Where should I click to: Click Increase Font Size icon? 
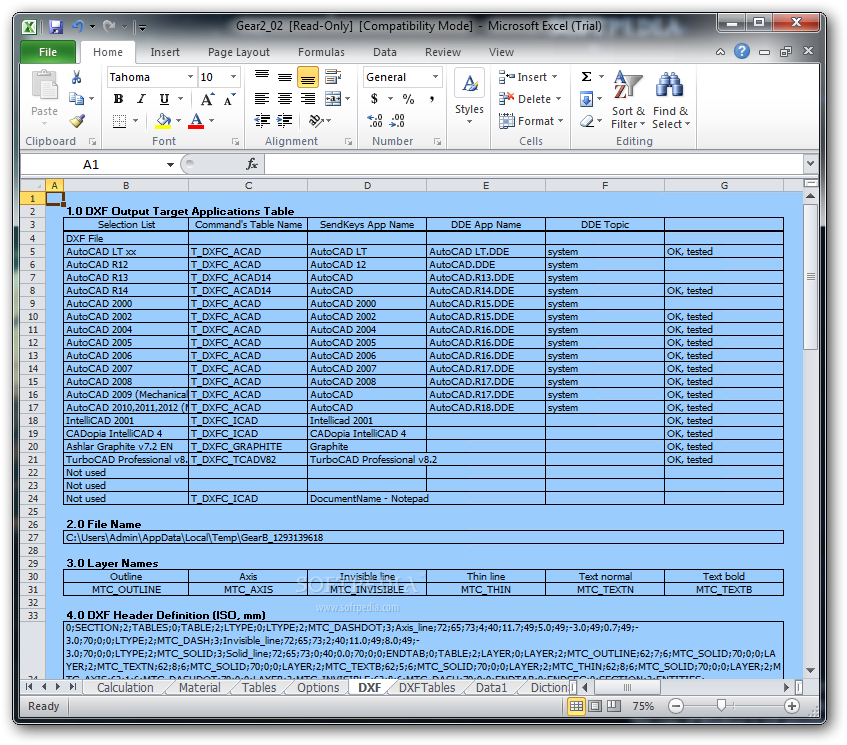(207, 99)
